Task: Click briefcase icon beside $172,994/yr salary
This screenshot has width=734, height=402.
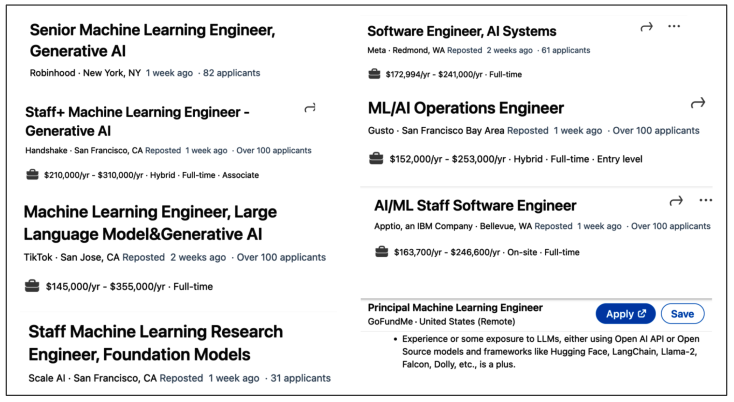Action: click(x=375, y=73)
